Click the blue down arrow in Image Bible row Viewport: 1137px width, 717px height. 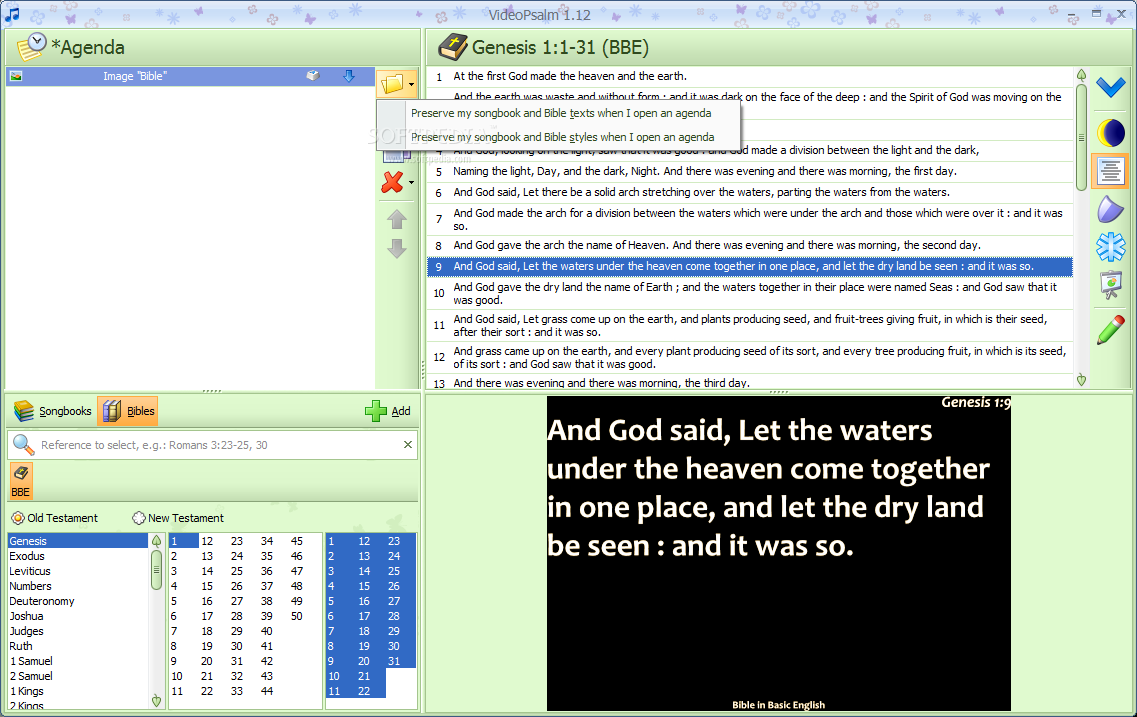[x=349, y=76]
